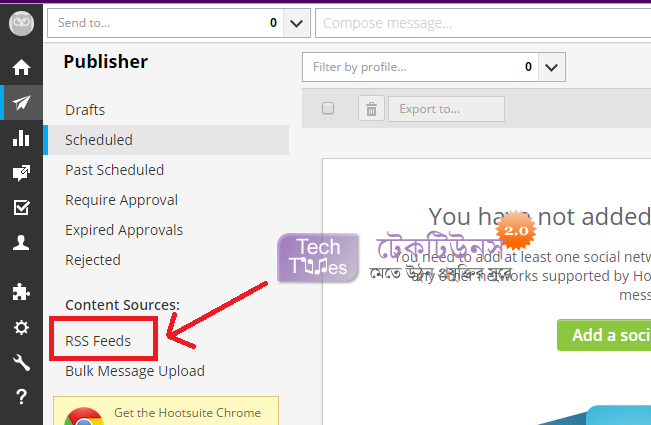This screenshot has height=425, width=651.
Task: Click the green Add a social network button
Action: point(604,335)
